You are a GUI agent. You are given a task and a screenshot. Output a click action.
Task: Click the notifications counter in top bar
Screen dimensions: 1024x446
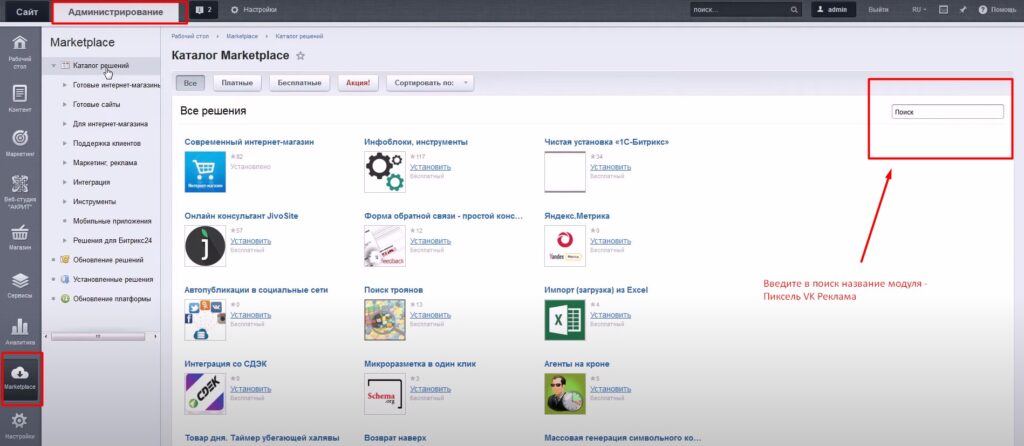(204, 9)
